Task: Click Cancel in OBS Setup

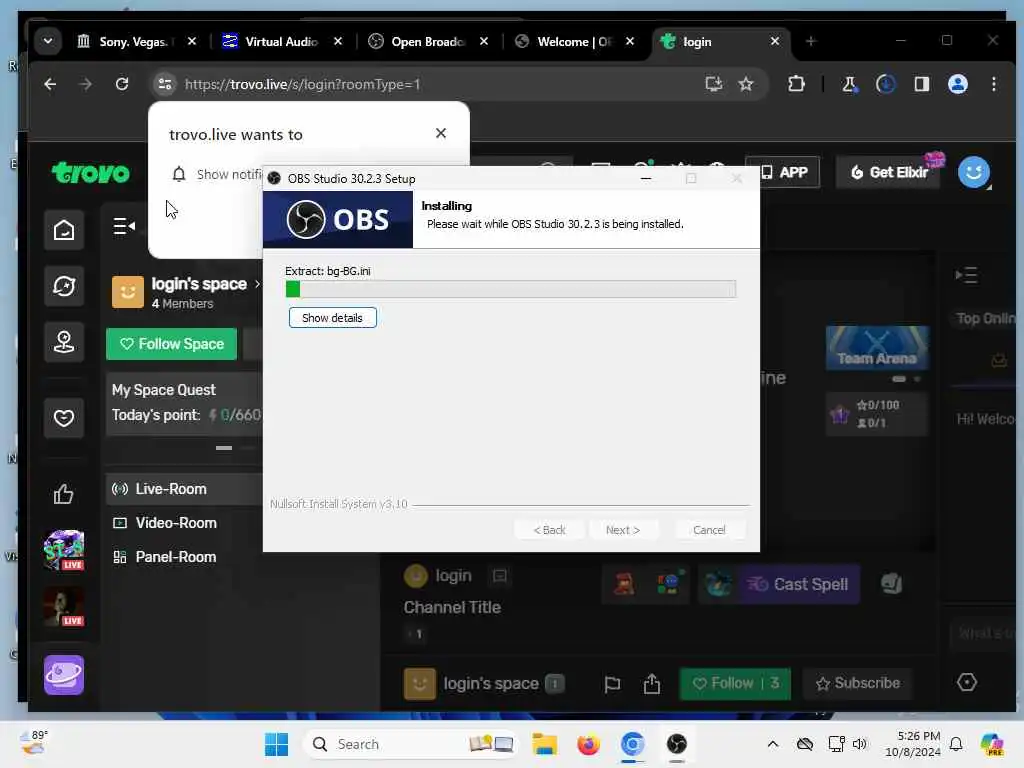Action: coord(709,530)
